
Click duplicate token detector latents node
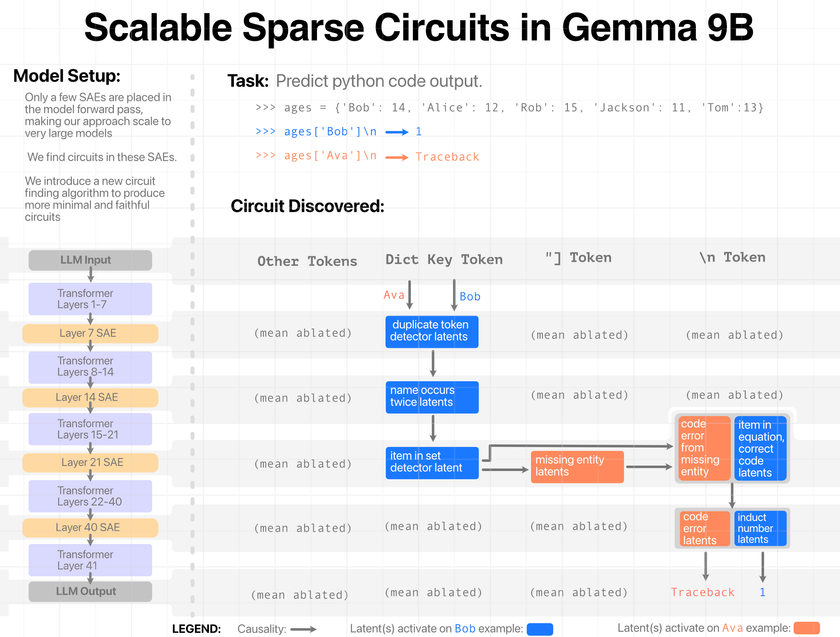click(432, 331)
